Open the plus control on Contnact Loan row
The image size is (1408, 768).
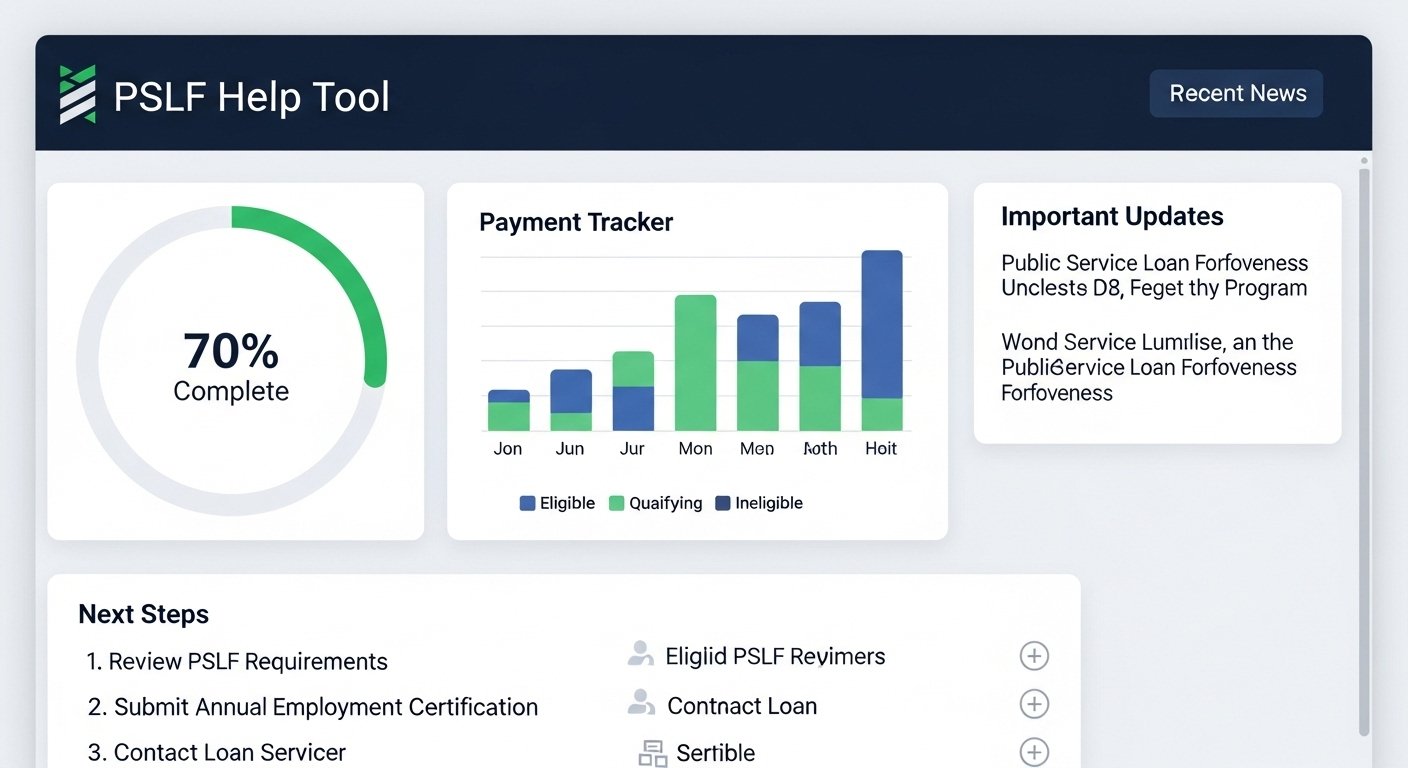click(x=1034, y=704)
